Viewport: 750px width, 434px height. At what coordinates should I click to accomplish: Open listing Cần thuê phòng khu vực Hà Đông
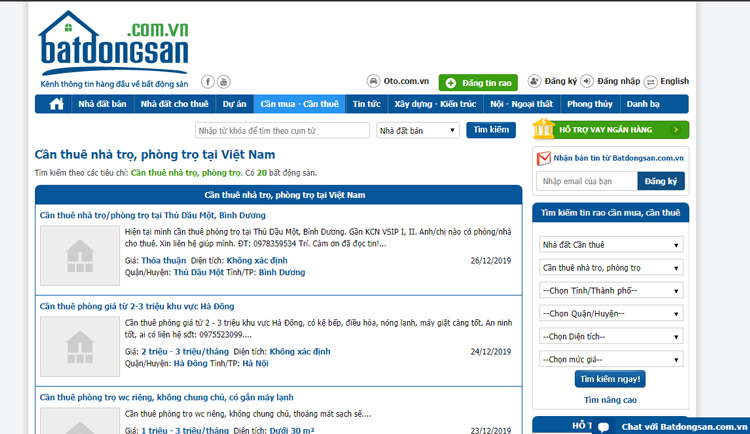coord(137,306)
